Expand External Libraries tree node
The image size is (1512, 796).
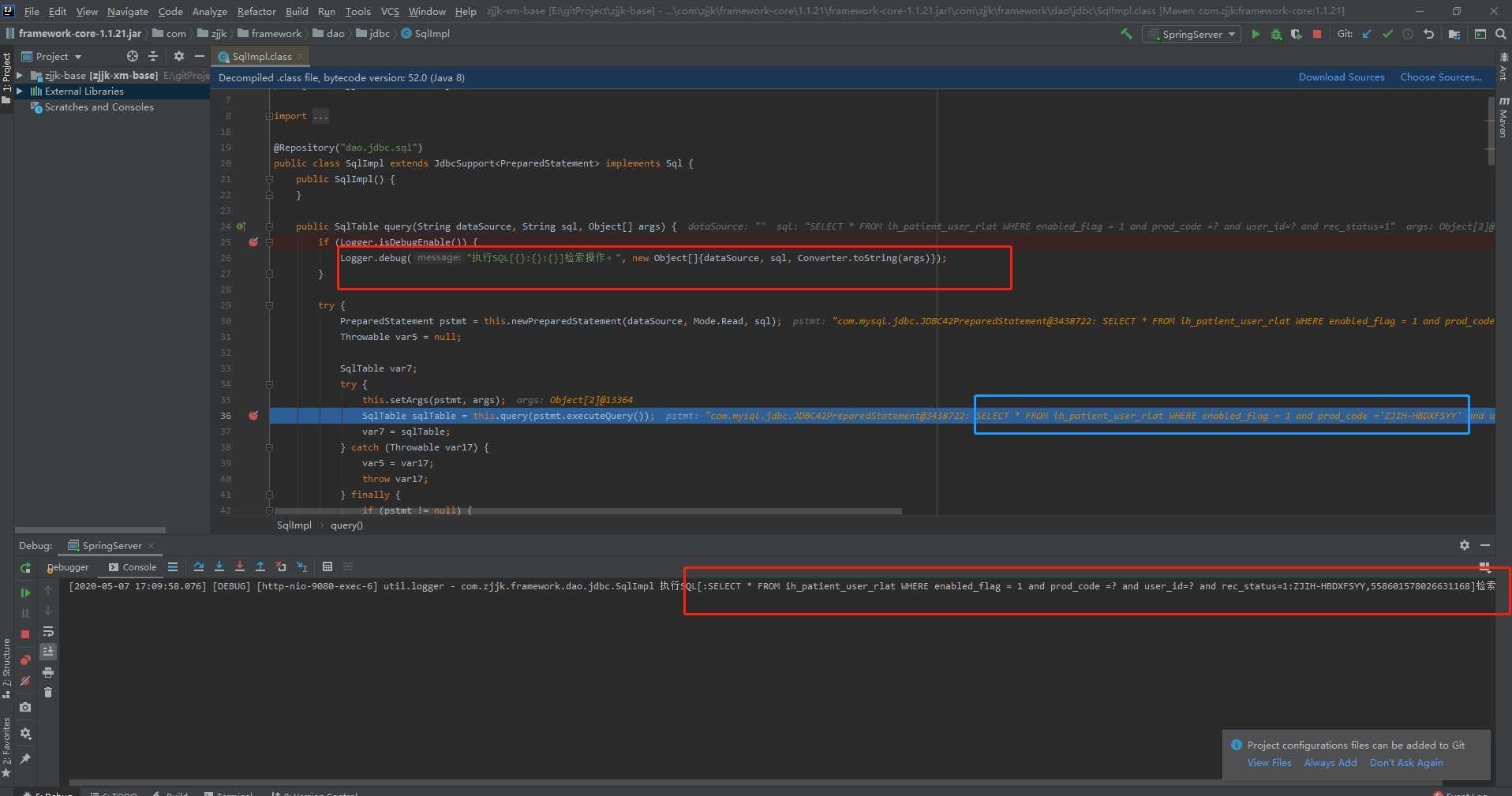(21, 92)
